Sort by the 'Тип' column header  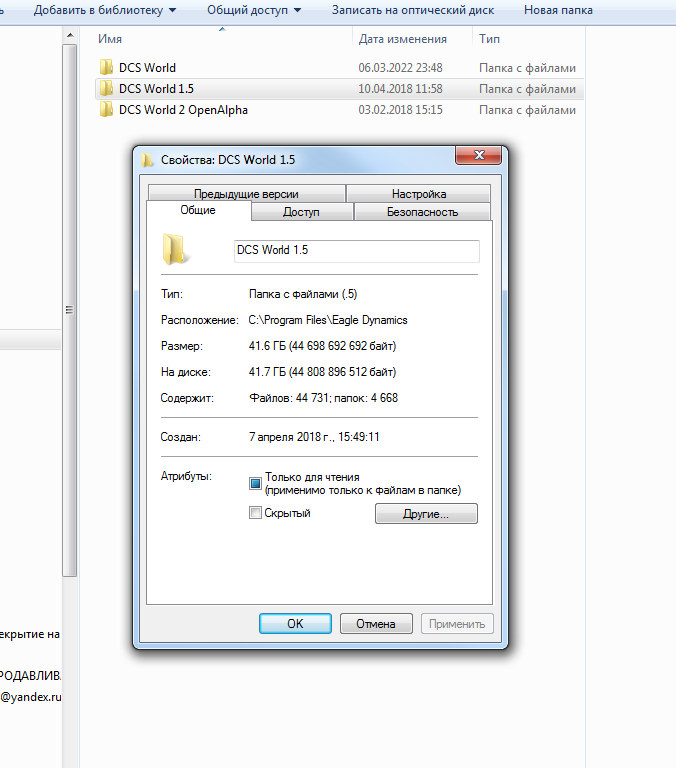489,39
